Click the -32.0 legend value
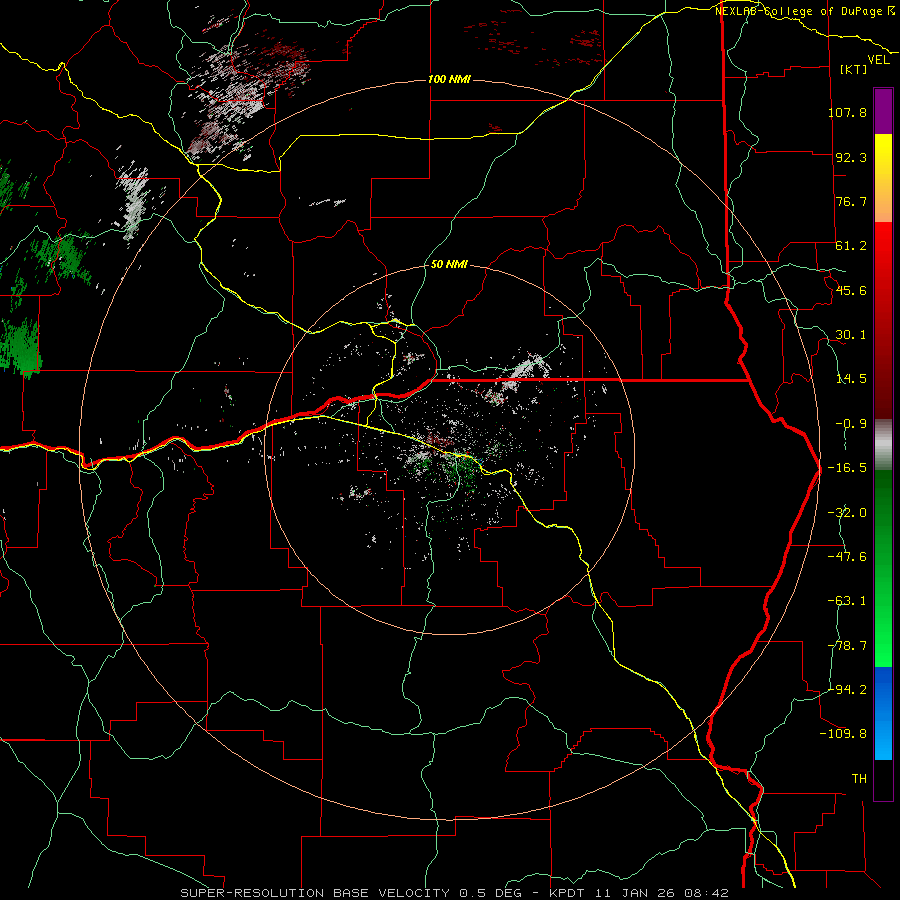The height and width of the screenshot is (900, 900). [847, 513]
